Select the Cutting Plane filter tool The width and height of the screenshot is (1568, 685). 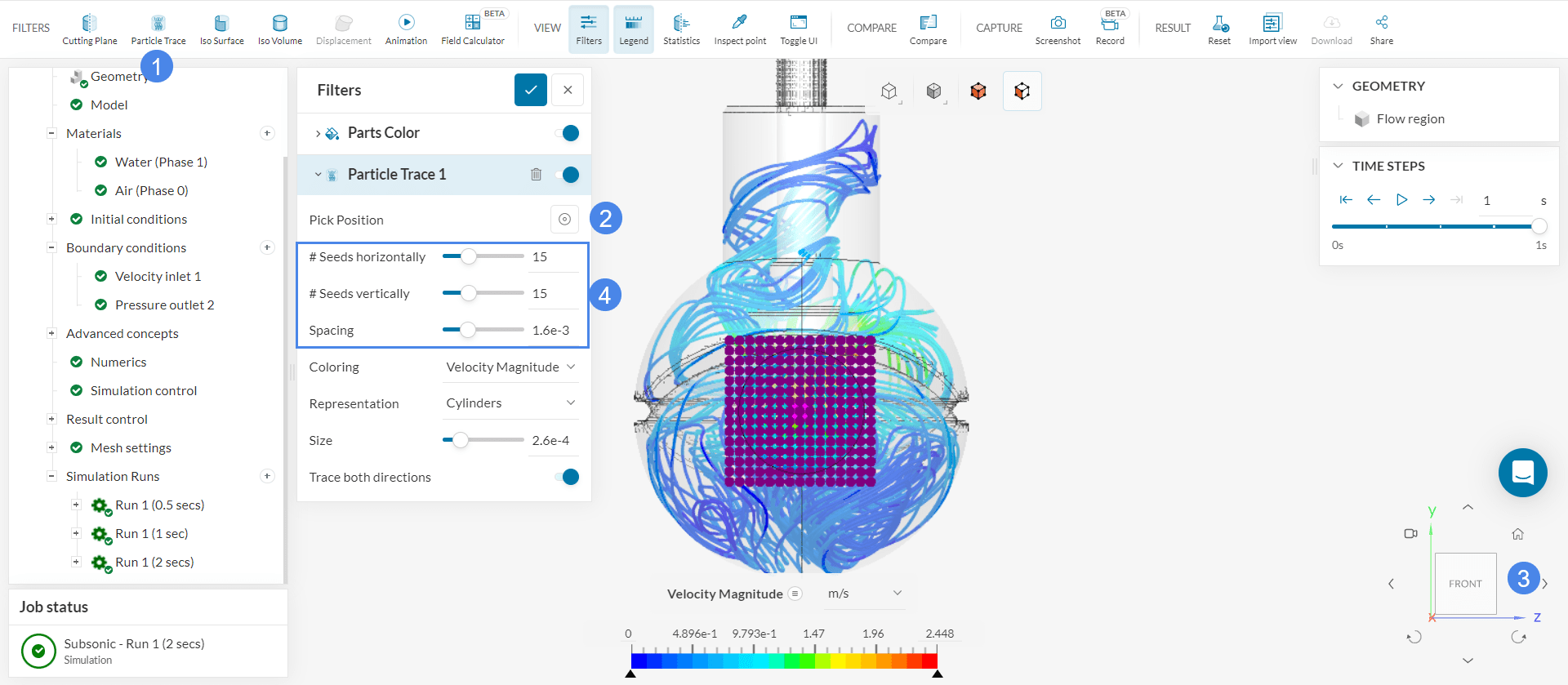[x=89, y=29]
